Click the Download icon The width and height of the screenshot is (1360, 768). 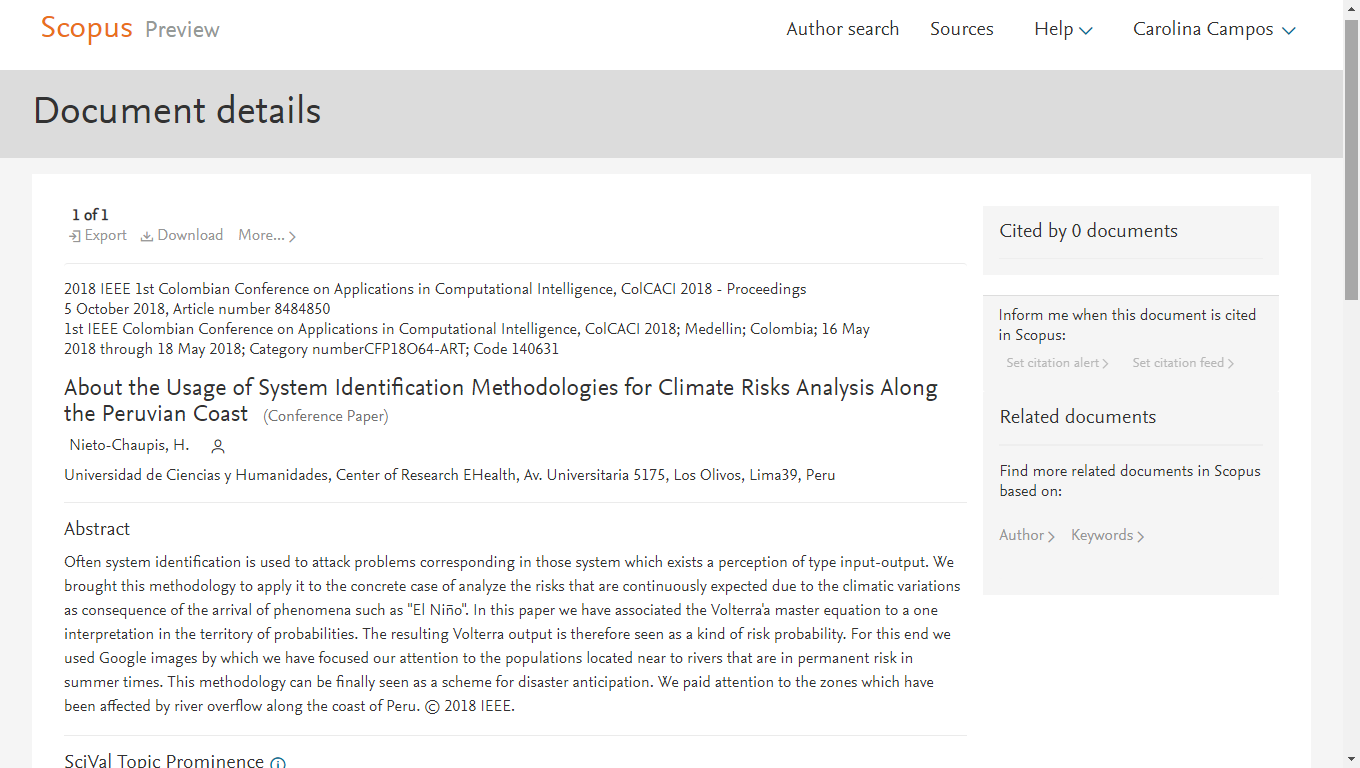(146, 236)
